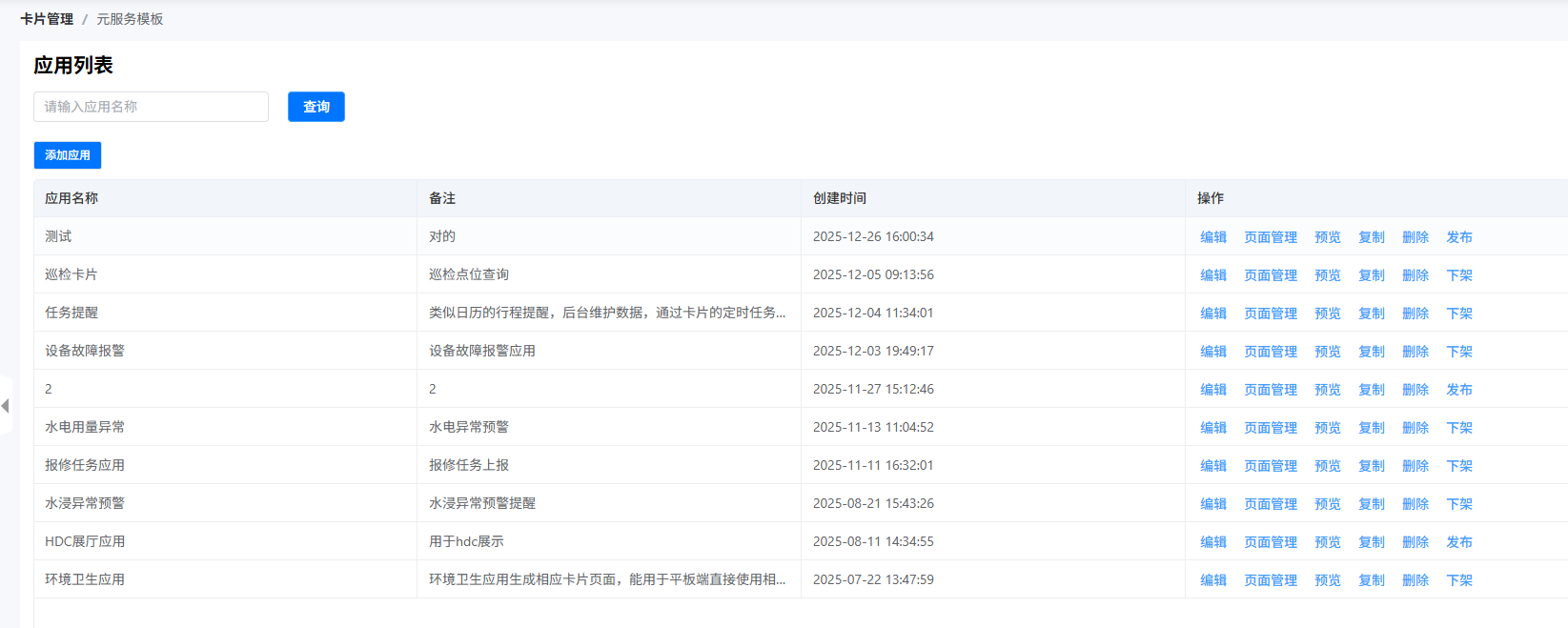Publish the 测试 application

1458,237
